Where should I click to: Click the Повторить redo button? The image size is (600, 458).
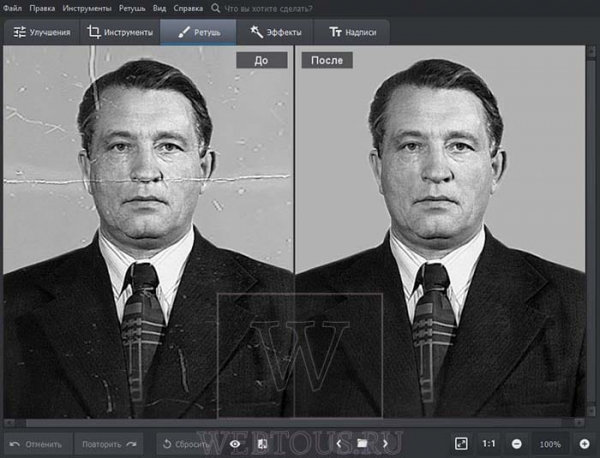[109, 444]
